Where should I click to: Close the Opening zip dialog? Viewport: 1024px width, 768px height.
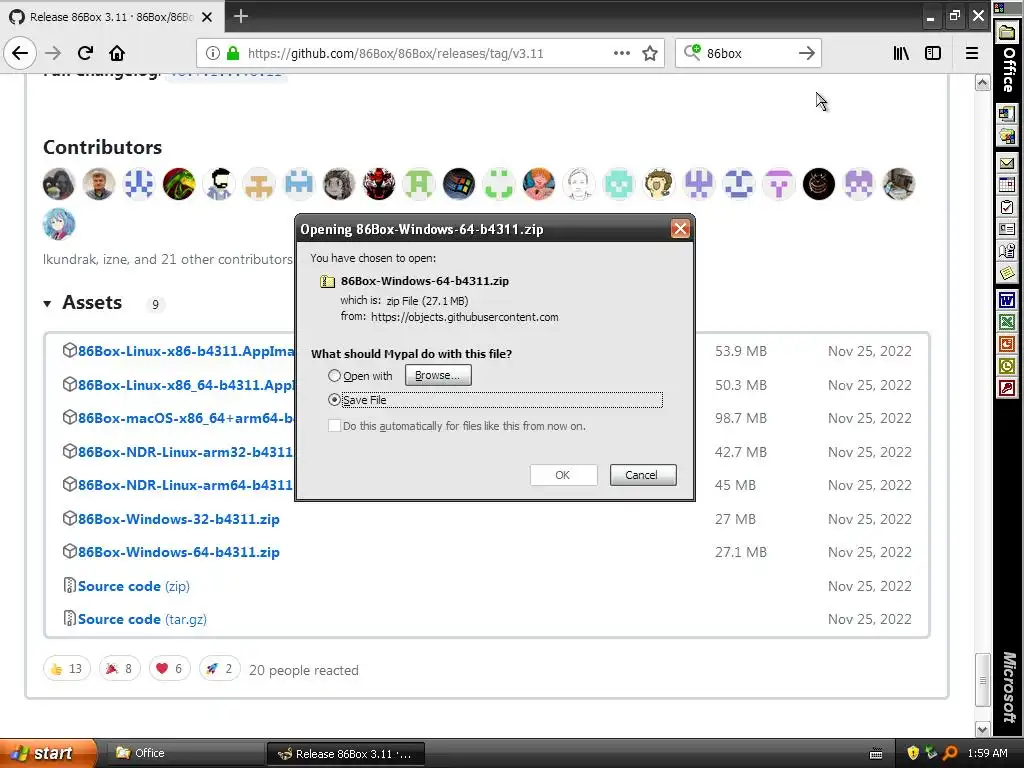[x=680, y=229]
